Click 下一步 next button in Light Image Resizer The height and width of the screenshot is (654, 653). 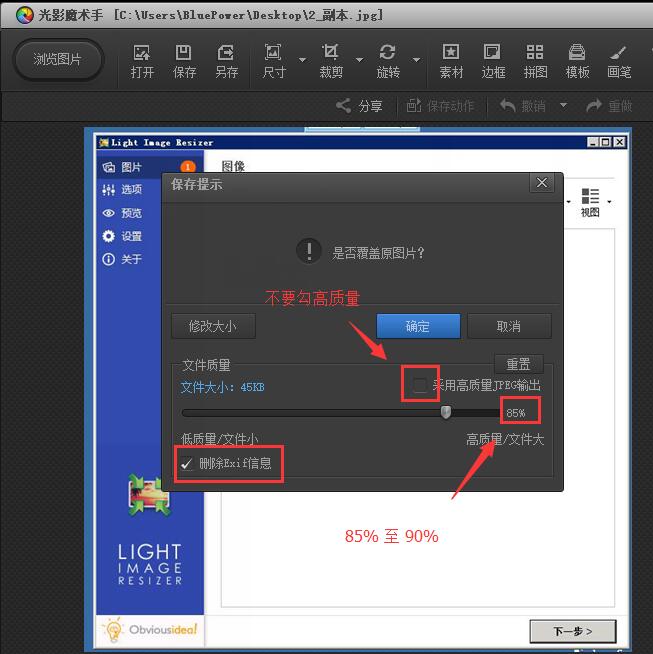(x=573, y=631)
